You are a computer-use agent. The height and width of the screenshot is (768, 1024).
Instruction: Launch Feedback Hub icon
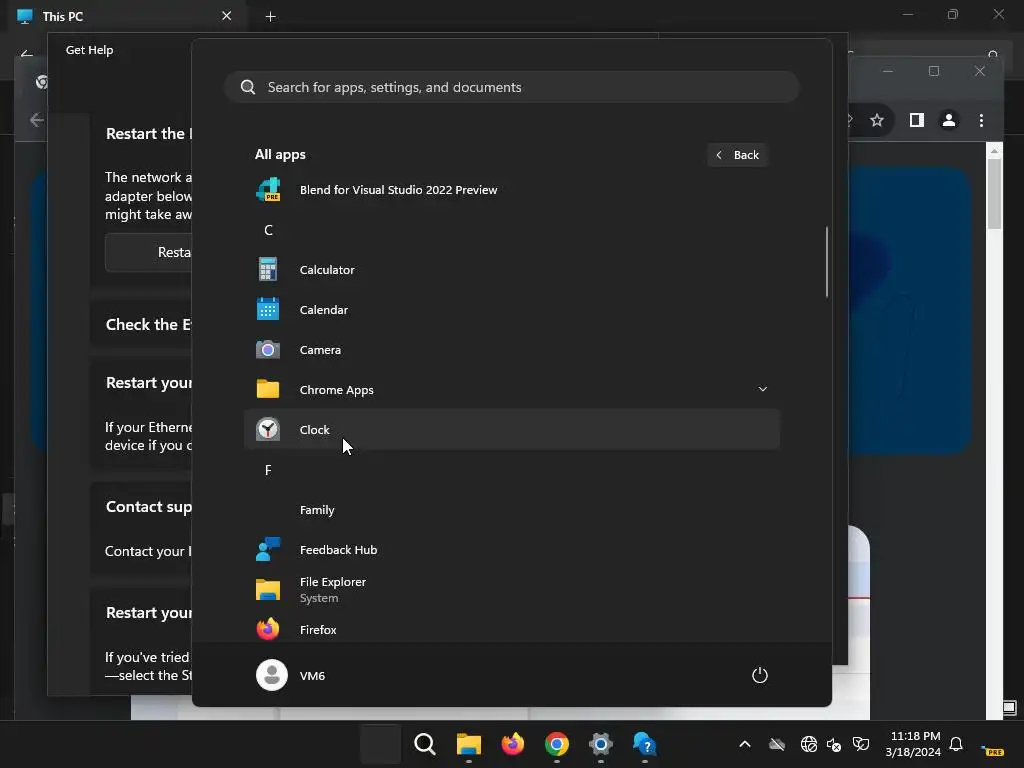click(268, 549)
